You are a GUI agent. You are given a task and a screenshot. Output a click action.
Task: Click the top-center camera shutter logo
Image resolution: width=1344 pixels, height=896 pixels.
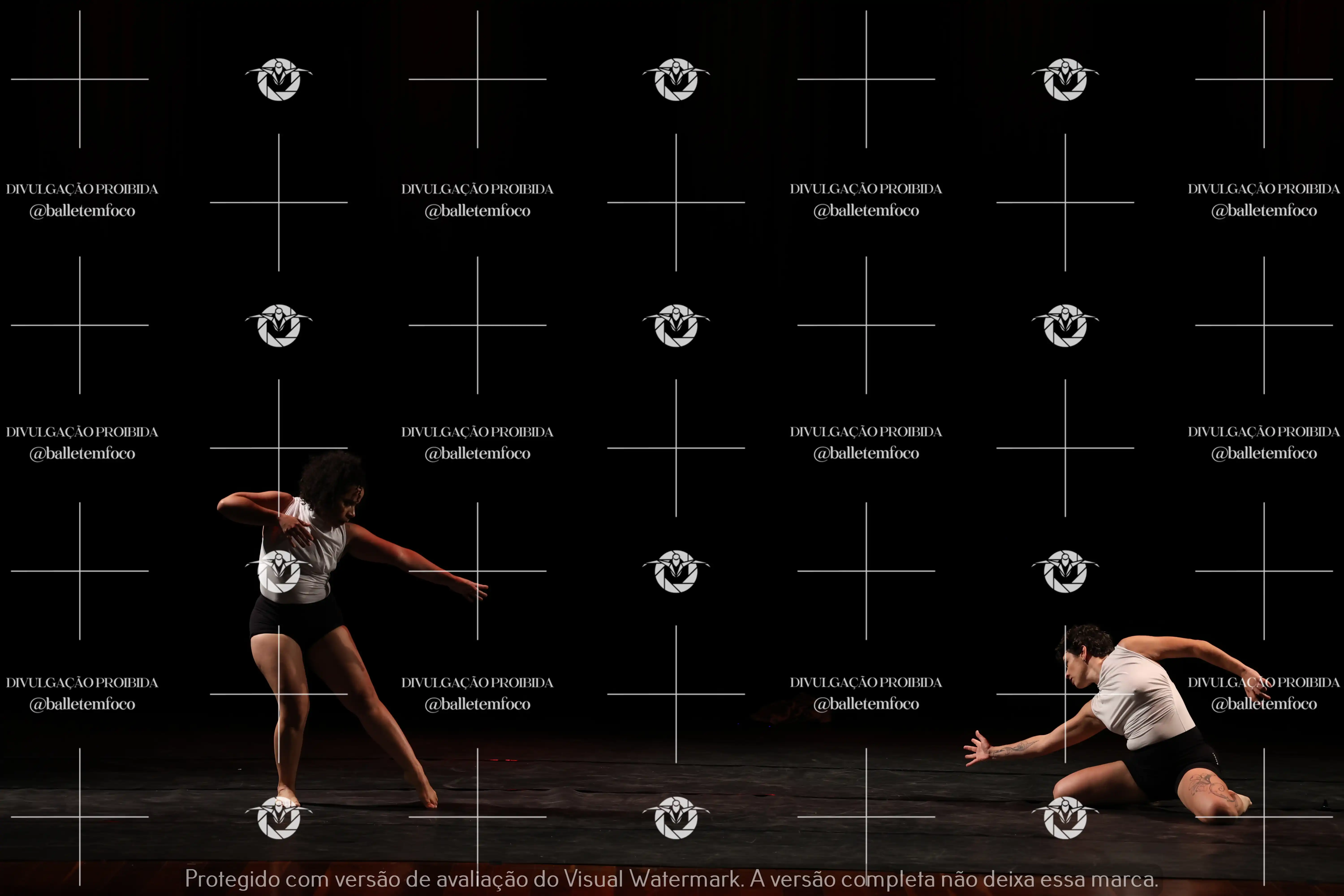coord(676,80)
